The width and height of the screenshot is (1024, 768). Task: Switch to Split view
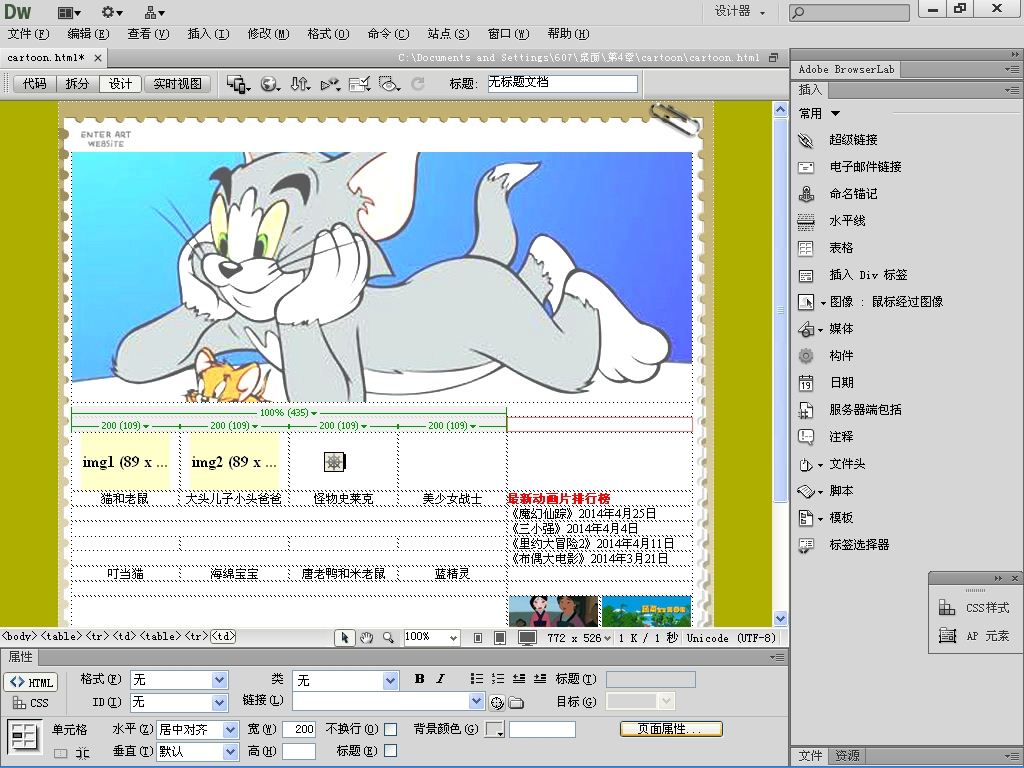click(x=77, y=84)
